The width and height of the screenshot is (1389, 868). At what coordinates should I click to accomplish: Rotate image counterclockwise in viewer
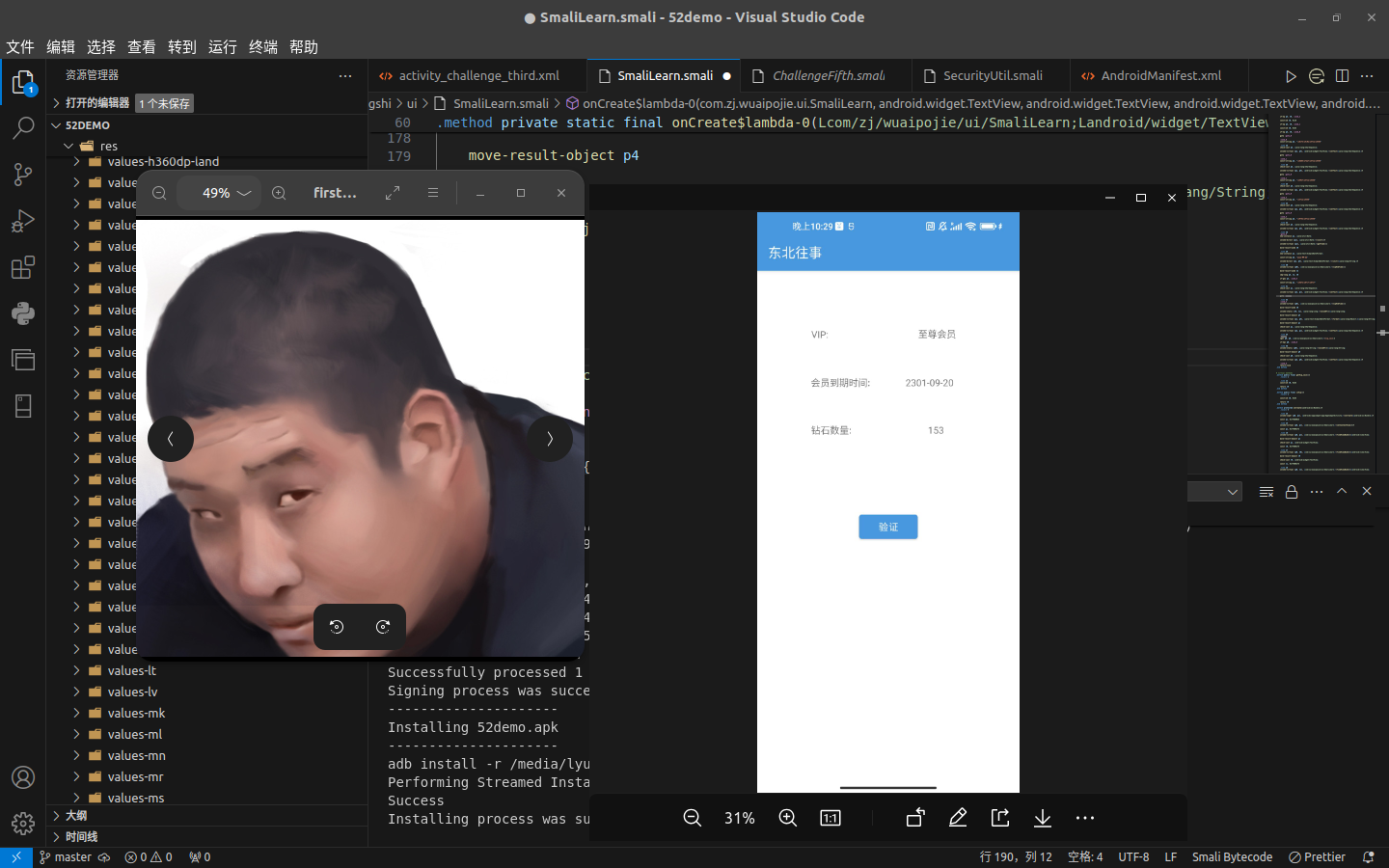coord(337,627)
